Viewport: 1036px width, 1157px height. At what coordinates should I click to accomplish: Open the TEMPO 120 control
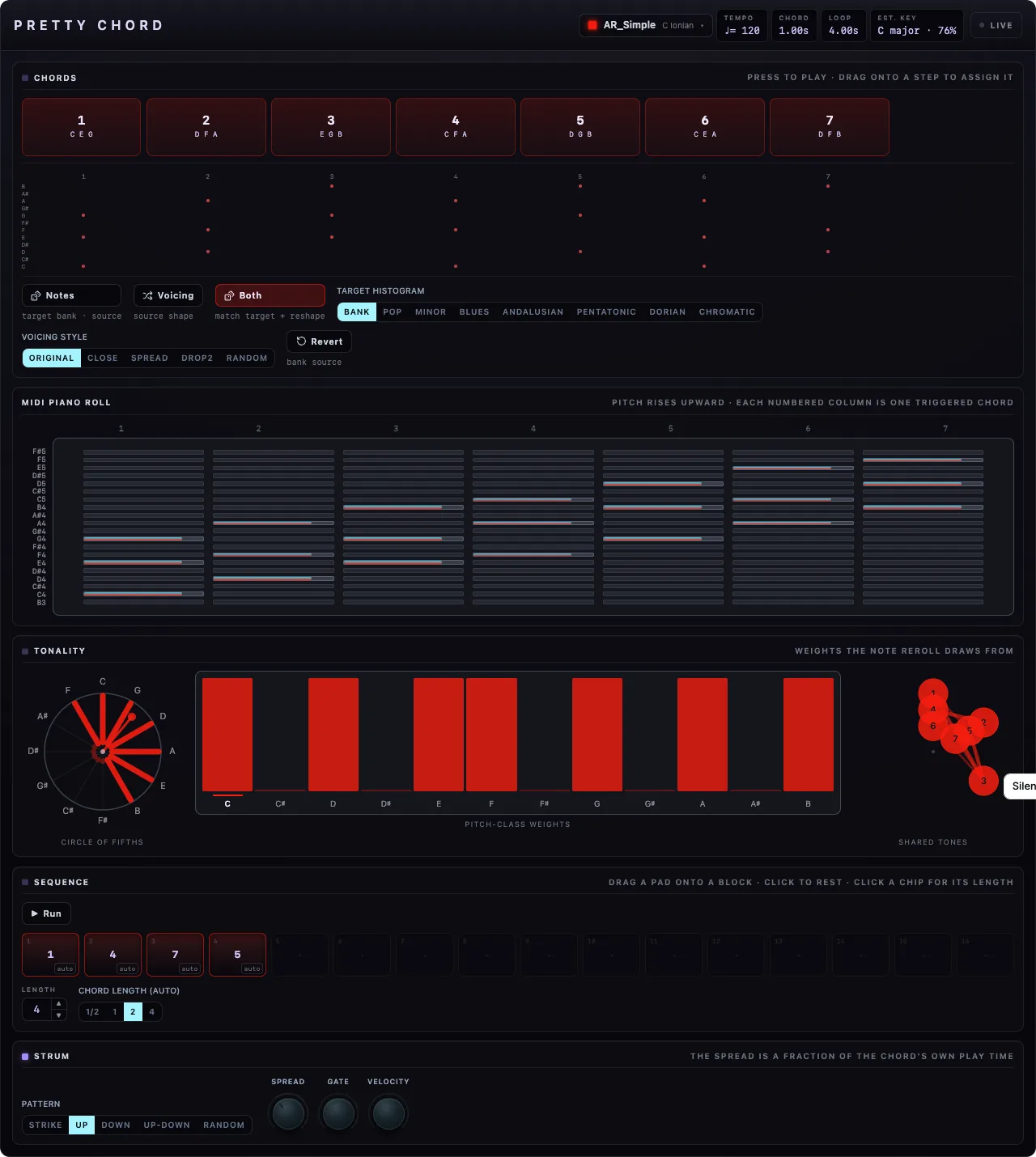click(742, 25)
